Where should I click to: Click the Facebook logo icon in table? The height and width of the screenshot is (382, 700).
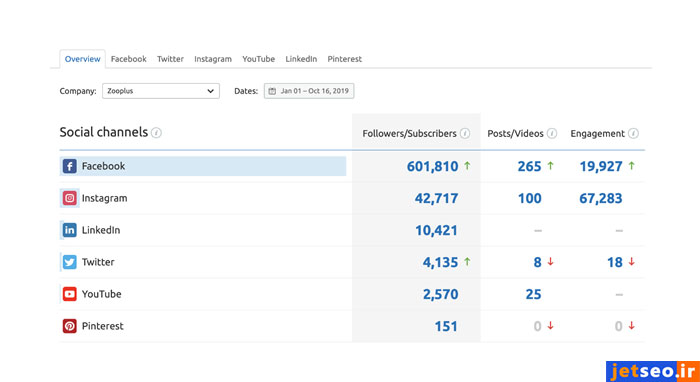coord(70,166)
